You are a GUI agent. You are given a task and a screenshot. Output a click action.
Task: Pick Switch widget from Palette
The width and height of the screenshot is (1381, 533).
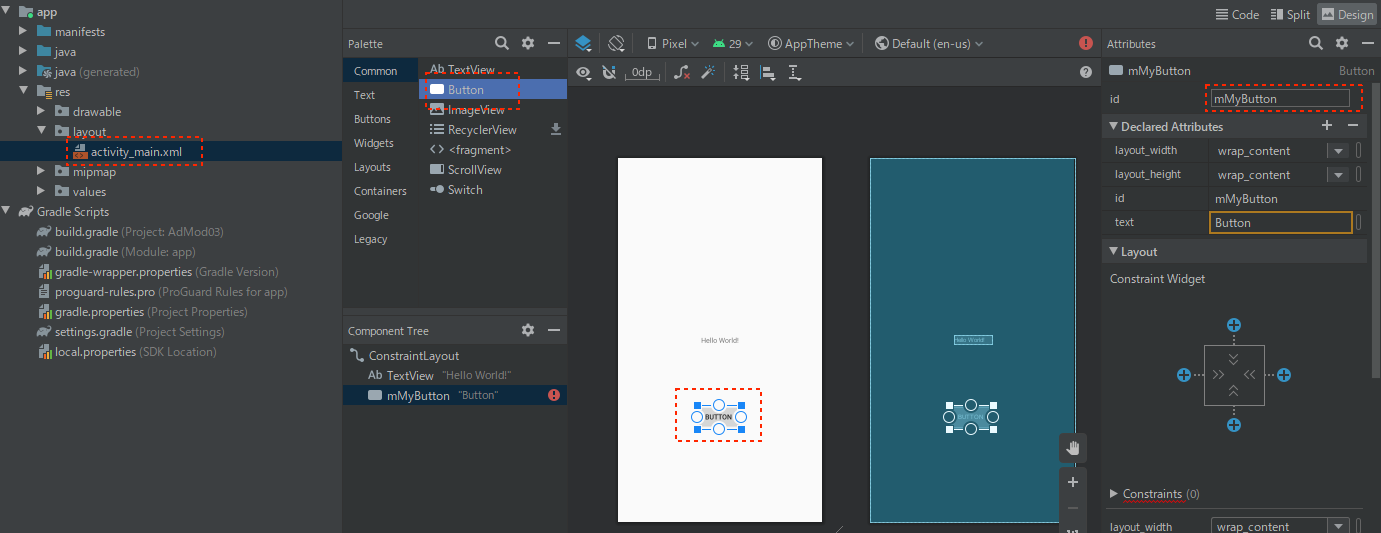492,189
